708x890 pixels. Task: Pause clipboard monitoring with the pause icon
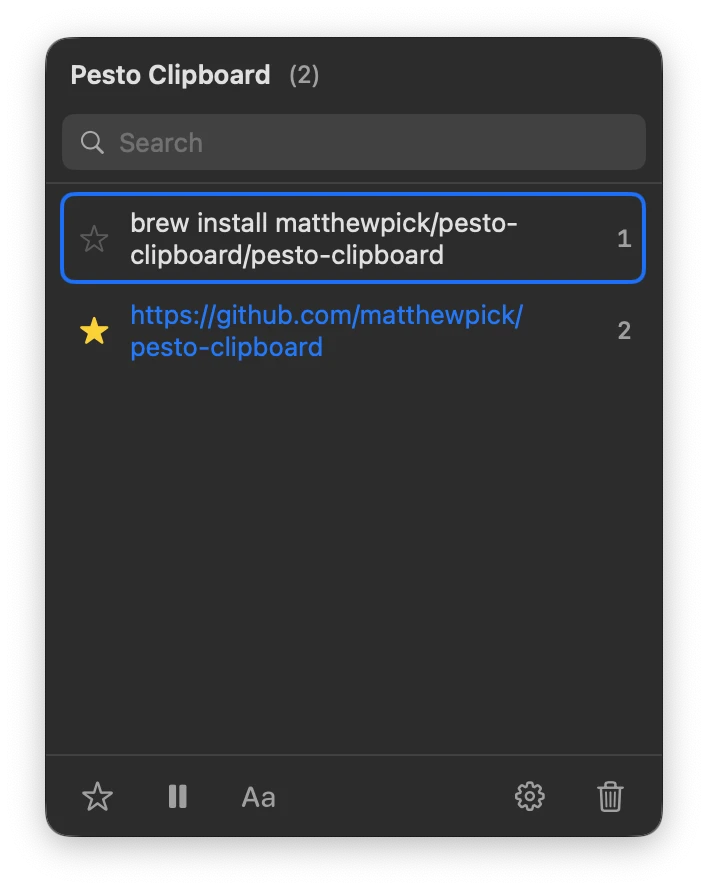[x=178, y=796]
